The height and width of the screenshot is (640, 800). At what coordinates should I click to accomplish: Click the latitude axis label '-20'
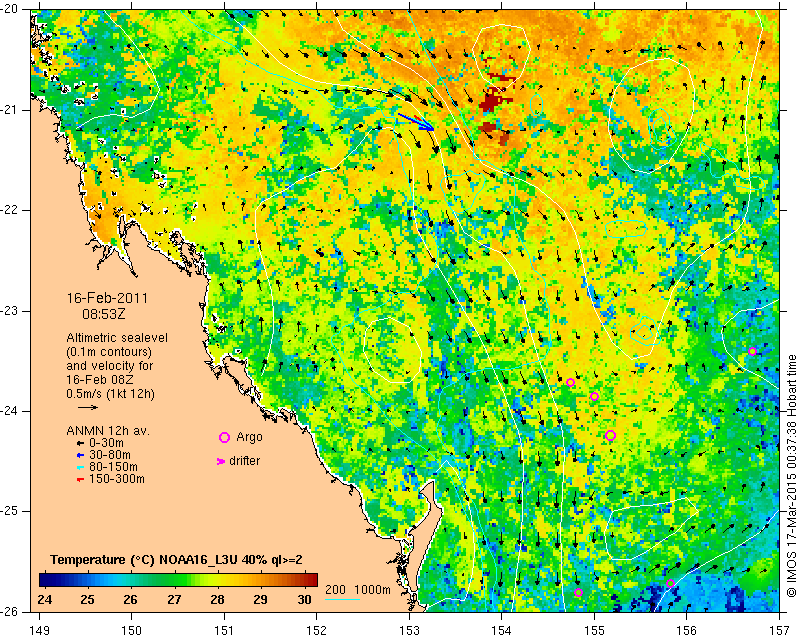click(x=10, y=9)
